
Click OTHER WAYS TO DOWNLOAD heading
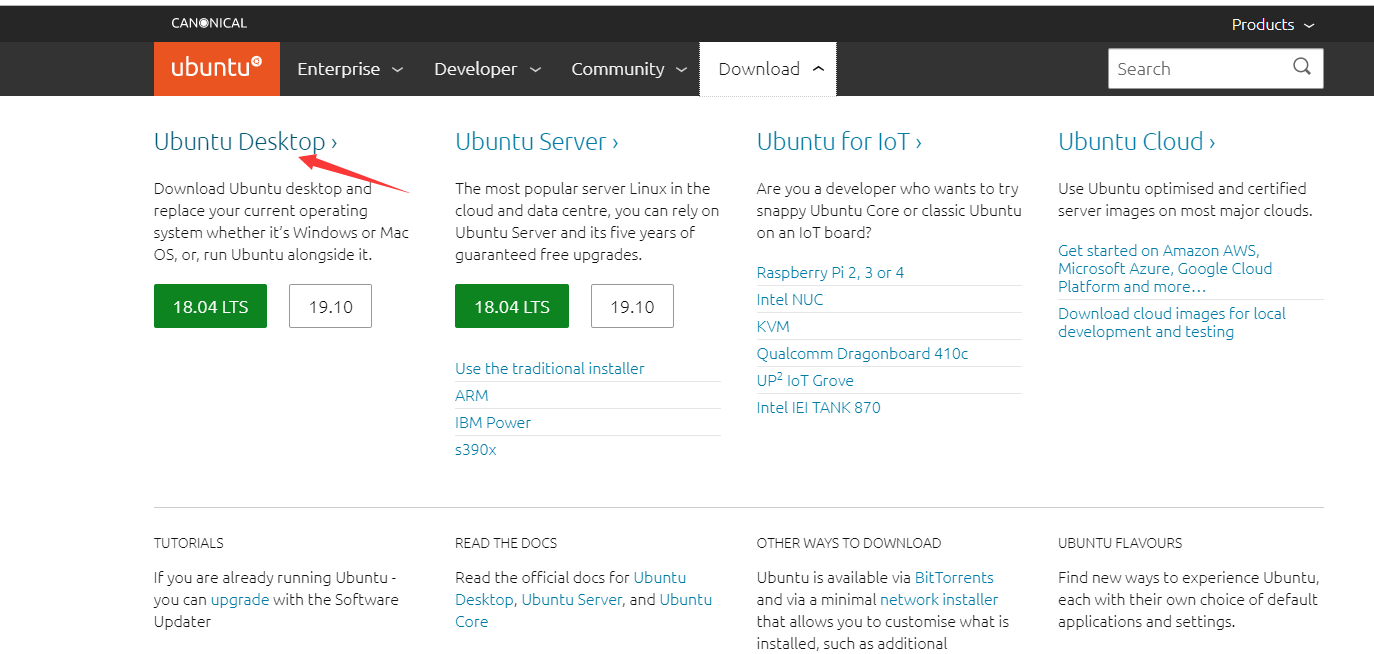click(849, 543)
